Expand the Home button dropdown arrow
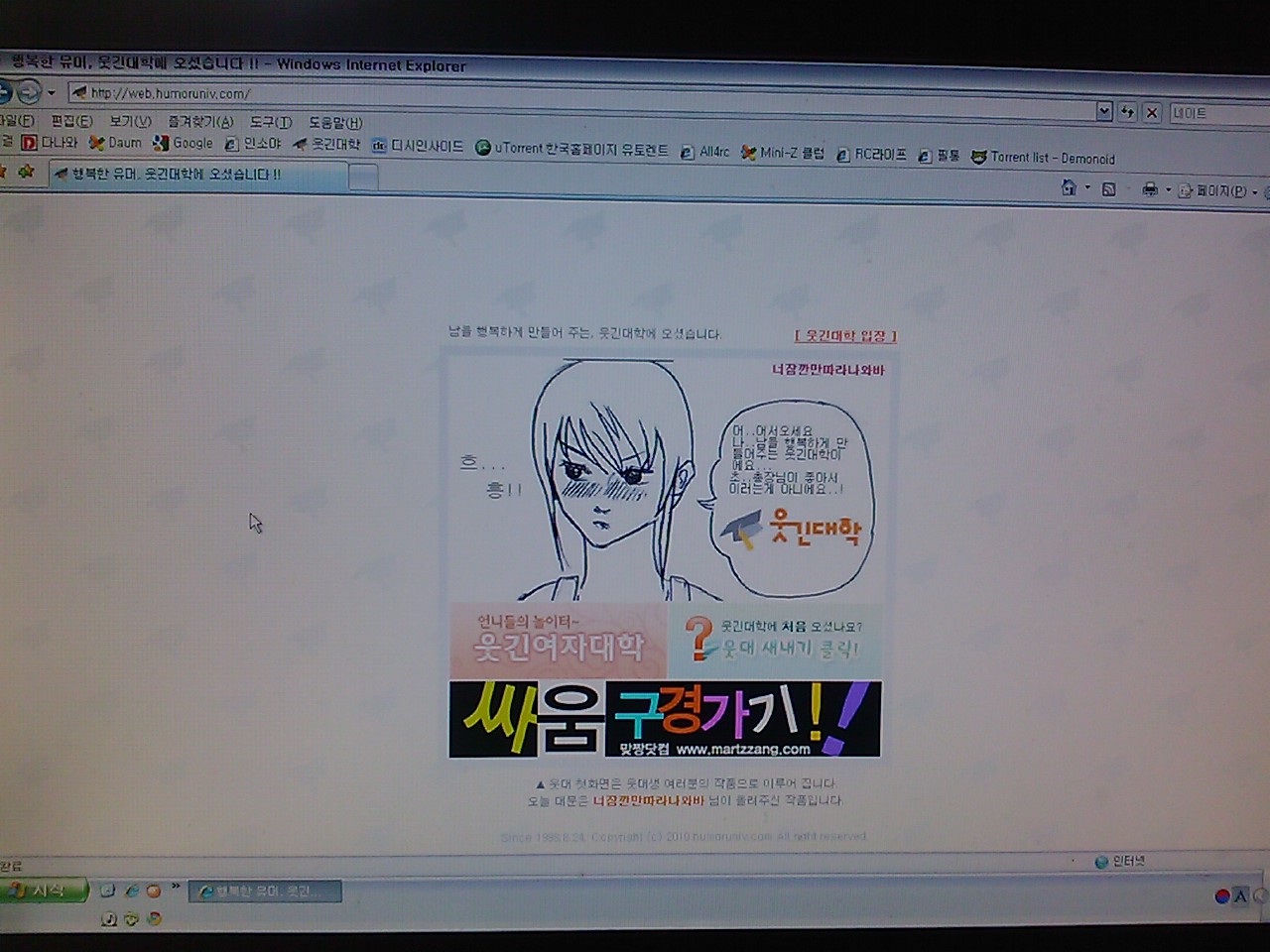The width and height of the screenshot is (1270, 952). click(1087, 188)
